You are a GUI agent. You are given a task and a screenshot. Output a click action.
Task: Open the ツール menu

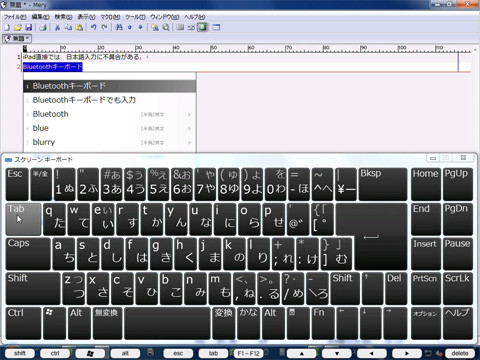pos(135,17)
